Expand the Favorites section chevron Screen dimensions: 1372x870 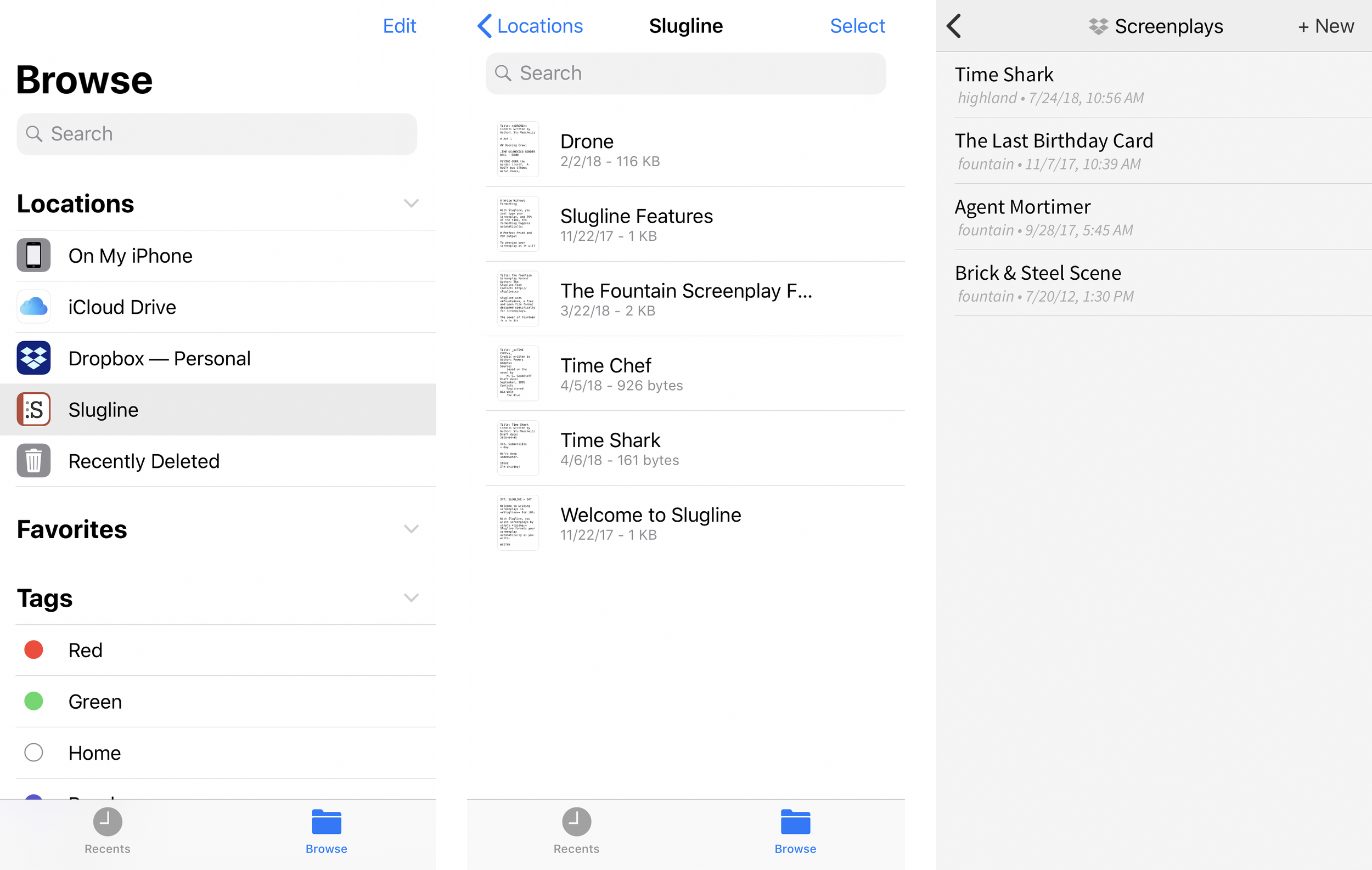pos(412,529)
